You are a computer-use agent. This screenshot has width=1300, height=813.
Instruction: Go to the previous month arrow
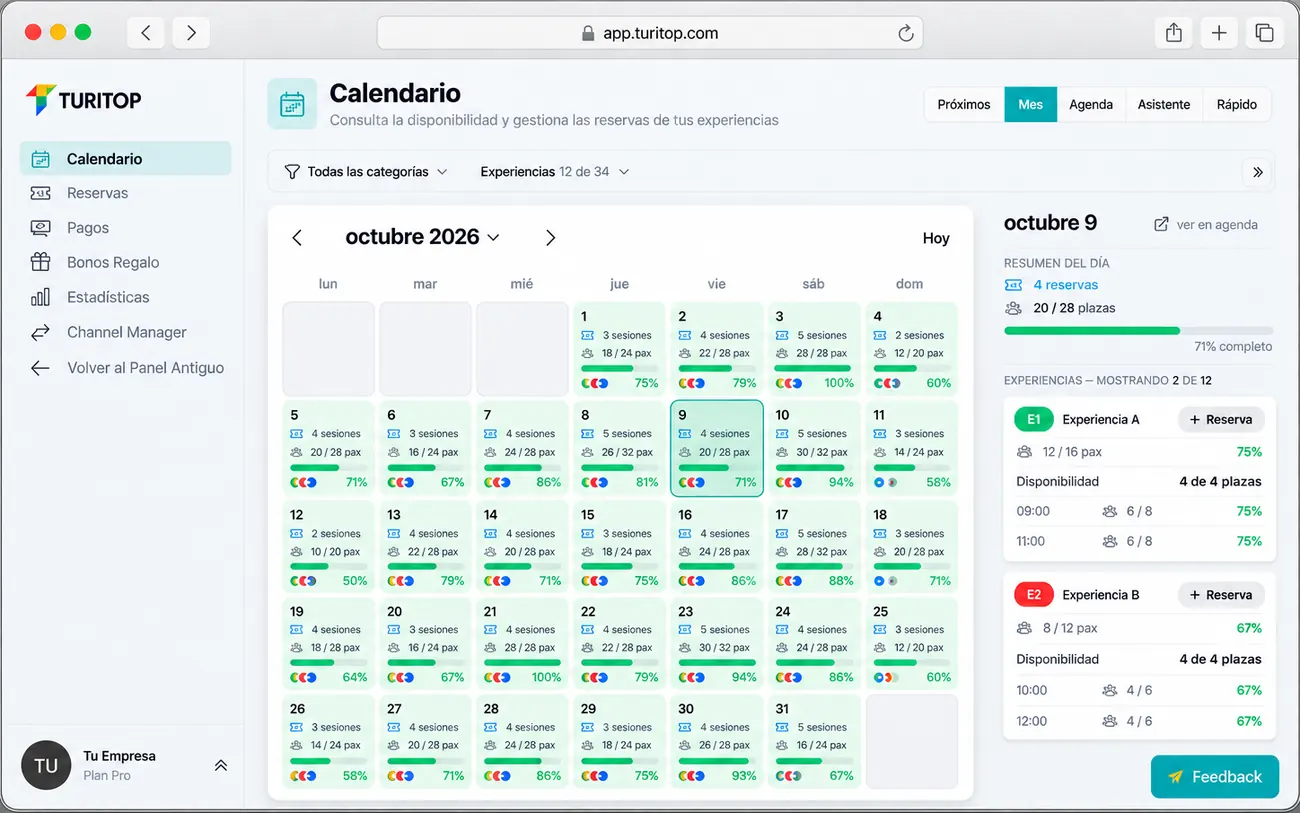(x=297, y=238)
